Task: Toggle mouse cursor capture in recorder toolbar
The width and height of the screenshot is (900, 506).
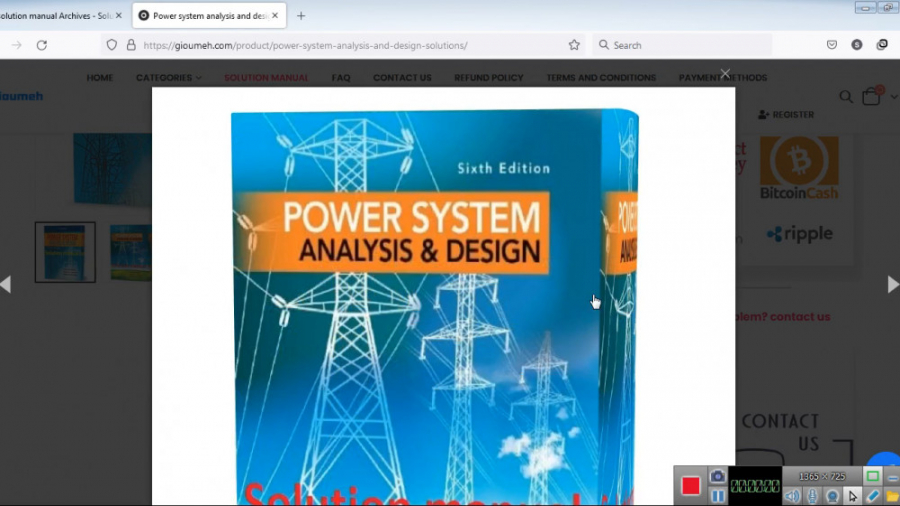Action: [x=852, y=496]
